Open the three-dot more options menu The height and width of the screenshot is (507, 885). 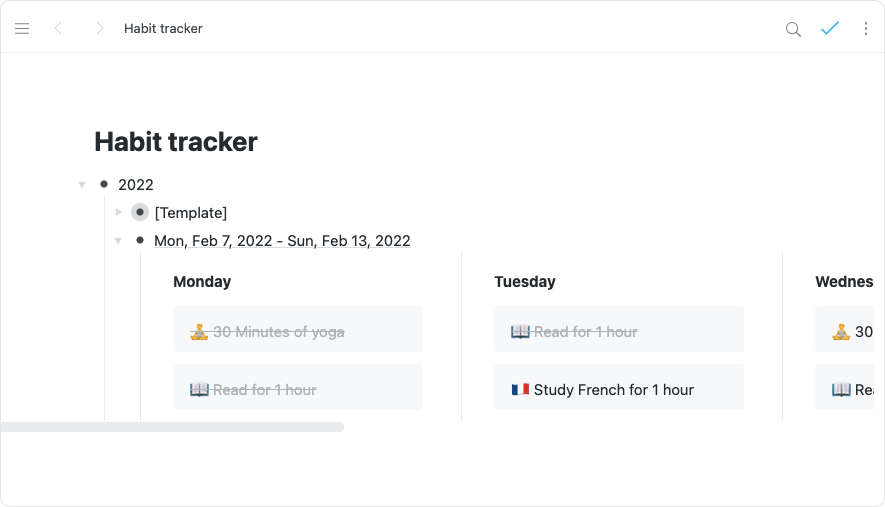tap(866, 29)
